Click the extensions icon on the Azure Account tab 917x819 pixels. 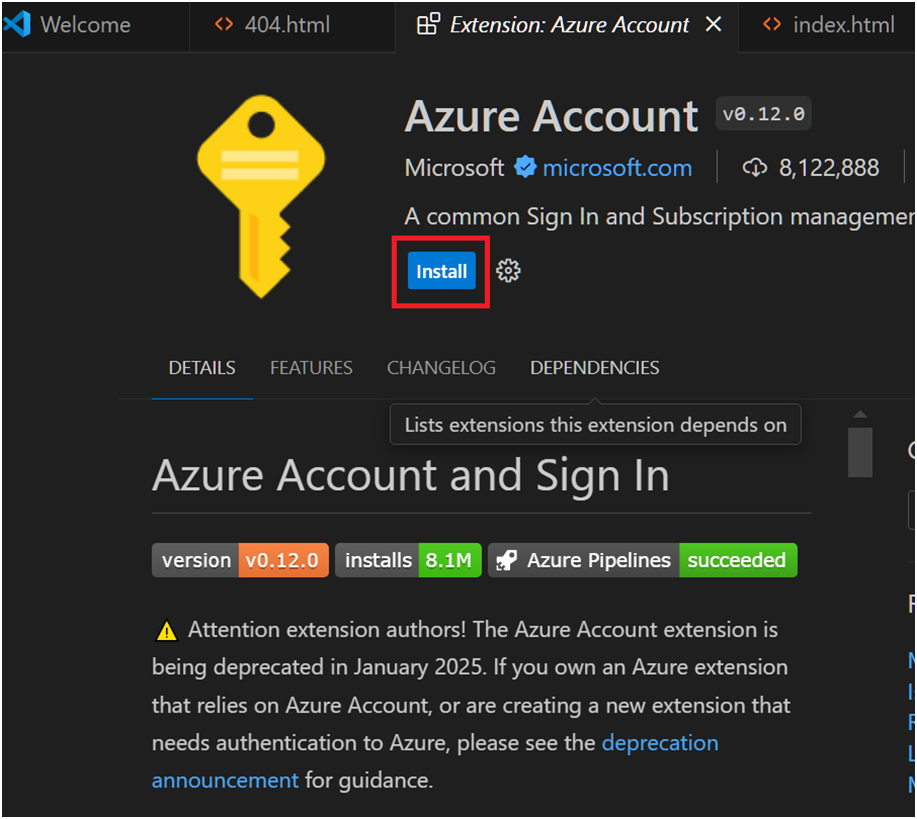click(428, 25)
